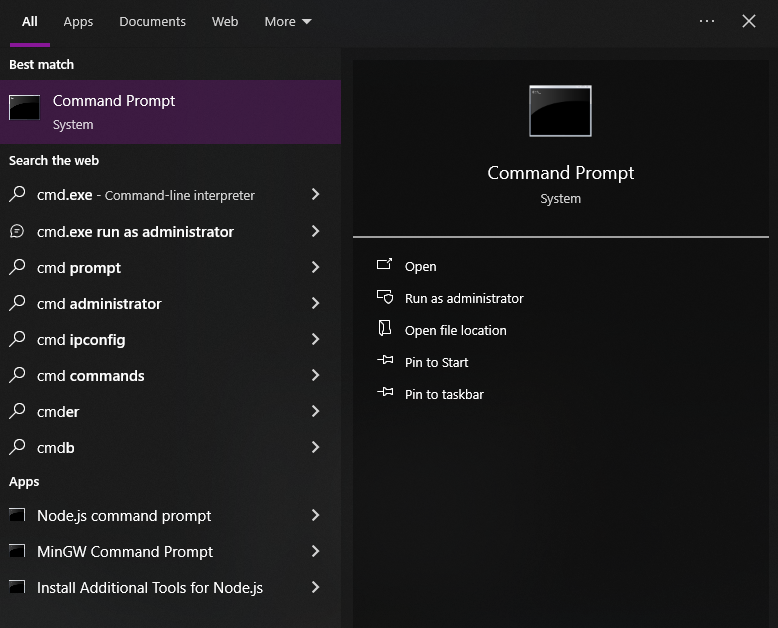Viewport: 778px width, 628px height.
Task: Switch to the All tab
Action: [30, 22]
